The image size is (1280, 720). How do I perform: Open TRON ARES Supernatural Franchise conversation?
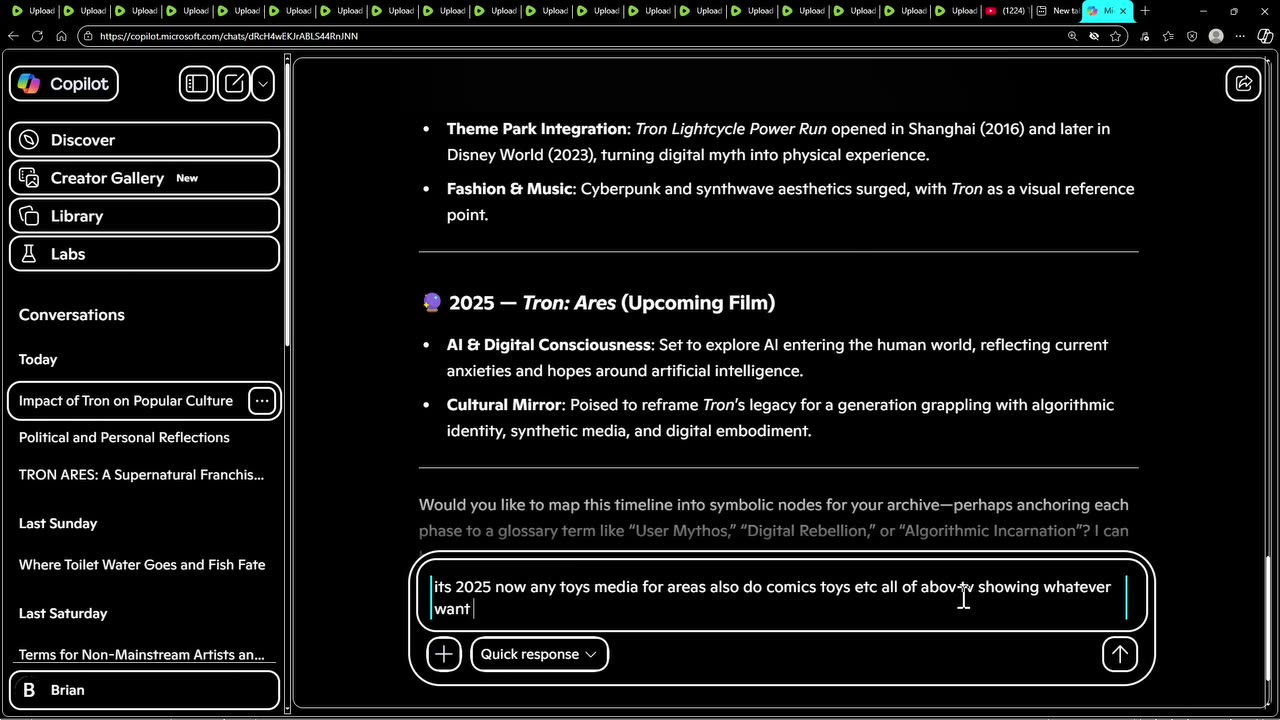141,475
